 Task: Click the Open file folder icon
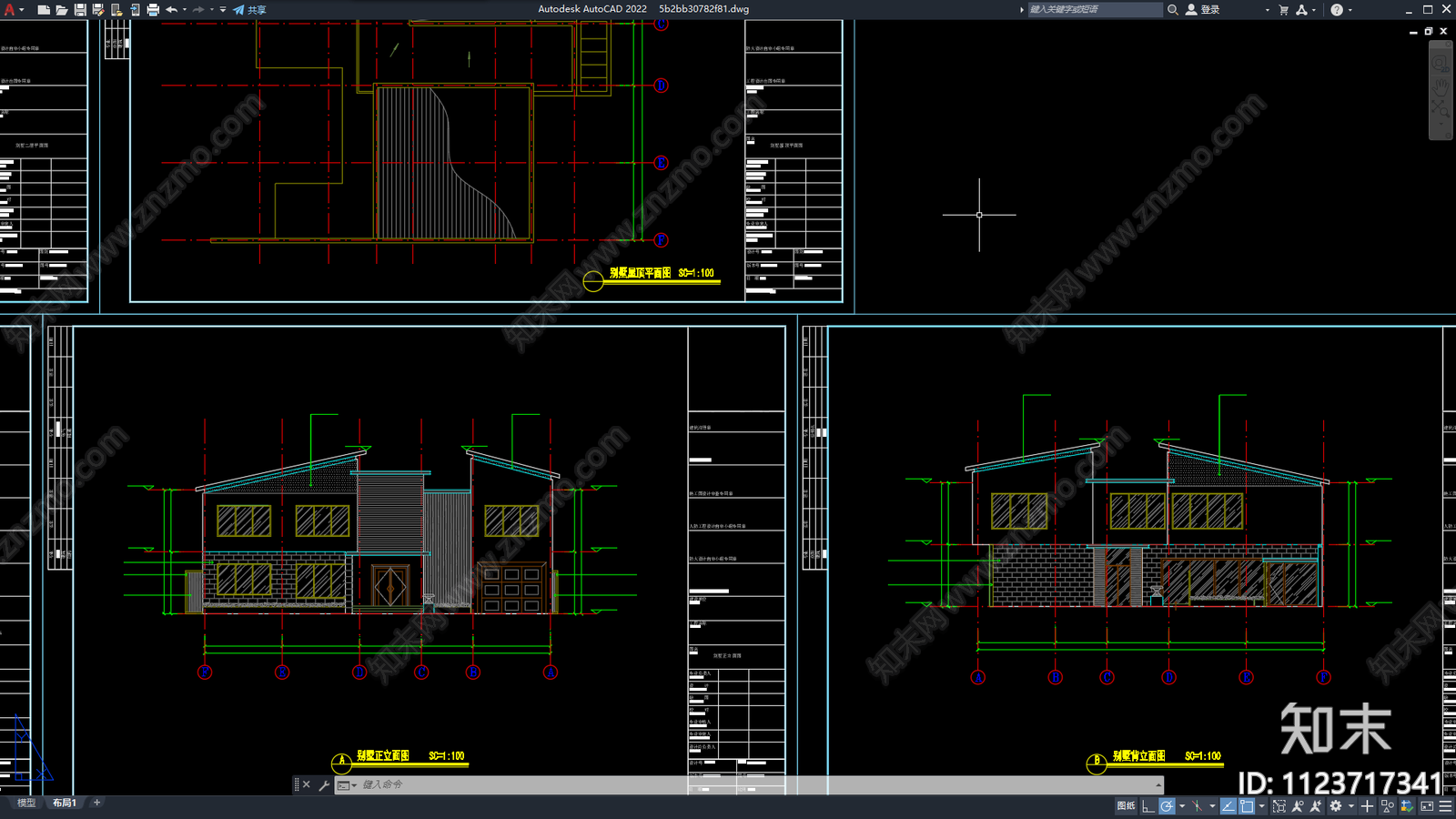coord(61,9)
